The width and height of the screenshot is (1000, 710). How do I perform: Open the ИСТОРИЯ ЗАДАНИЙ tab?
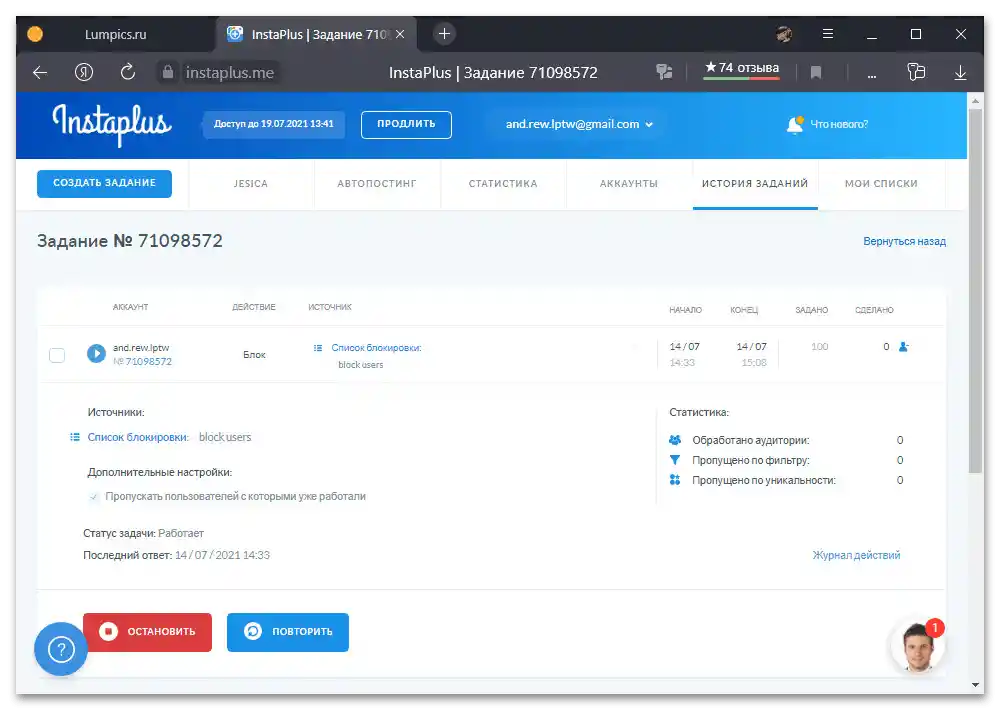click(x=755, y=184)
